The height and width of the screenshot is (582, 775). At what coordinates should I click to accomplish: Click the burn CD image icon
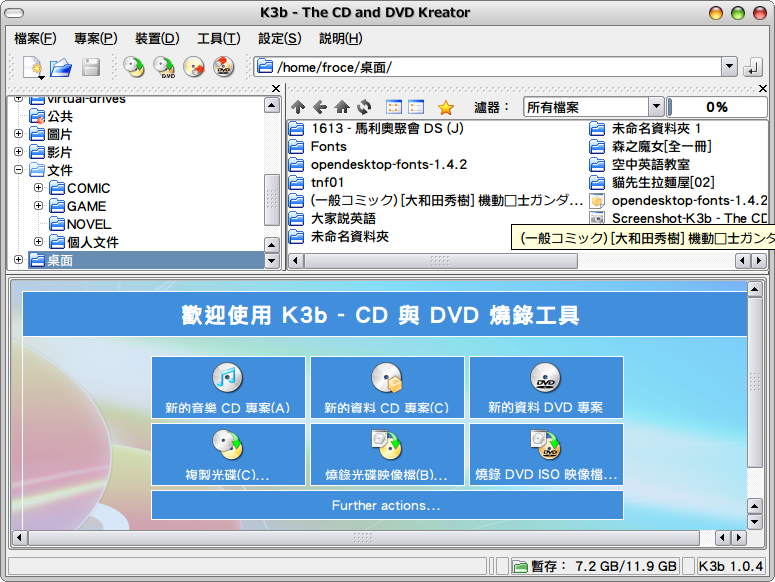[387, 444]
